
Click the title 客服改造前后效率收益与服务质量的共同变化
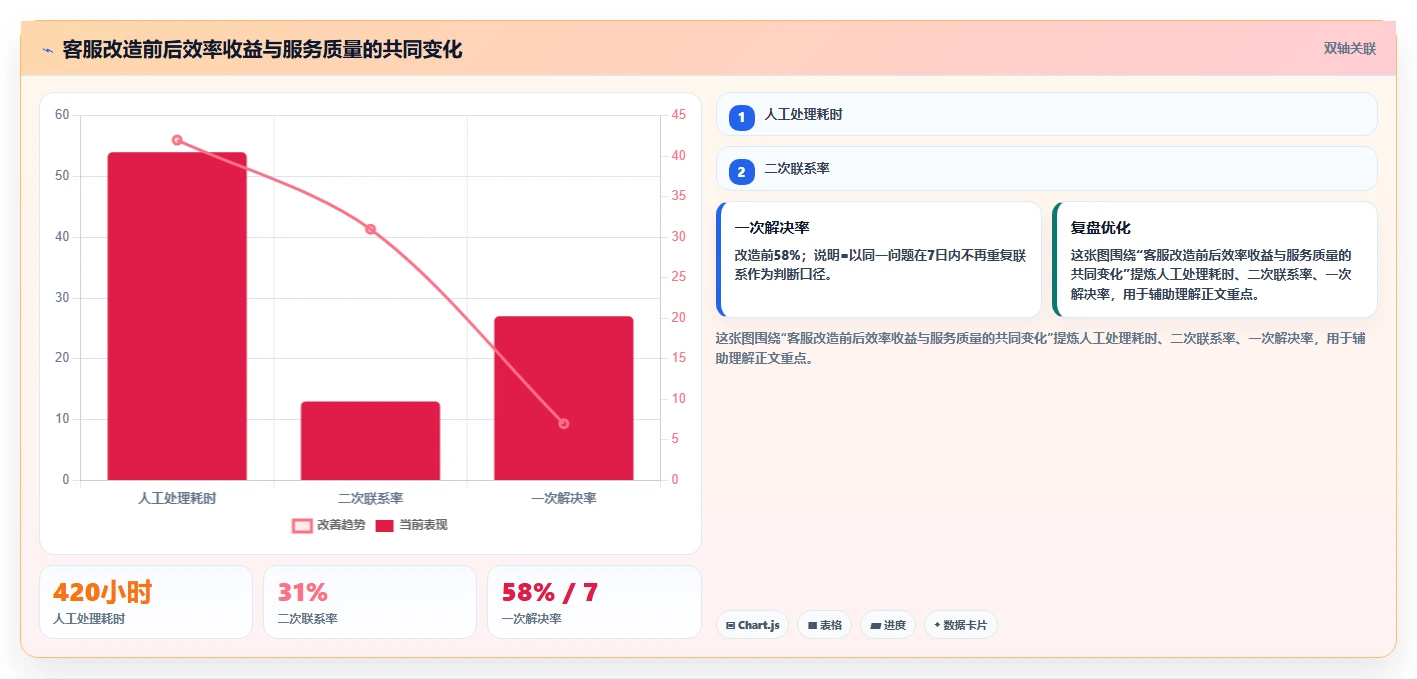(262, 50)
